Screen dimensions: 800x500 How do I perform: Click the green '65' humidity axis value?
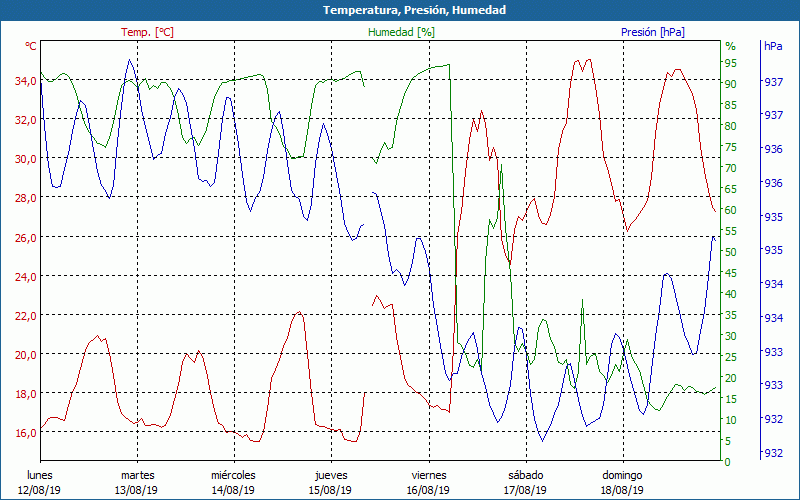pos(731,189)
